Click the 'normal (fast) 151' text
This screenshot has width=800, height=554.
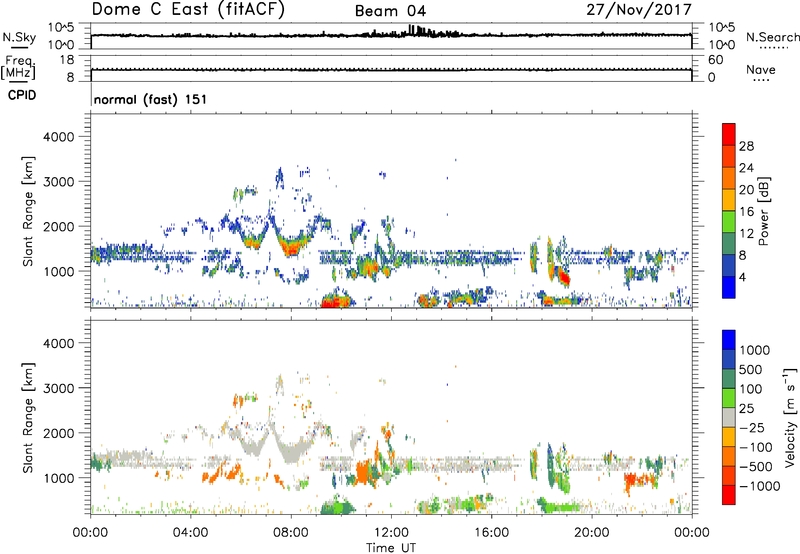151,99
